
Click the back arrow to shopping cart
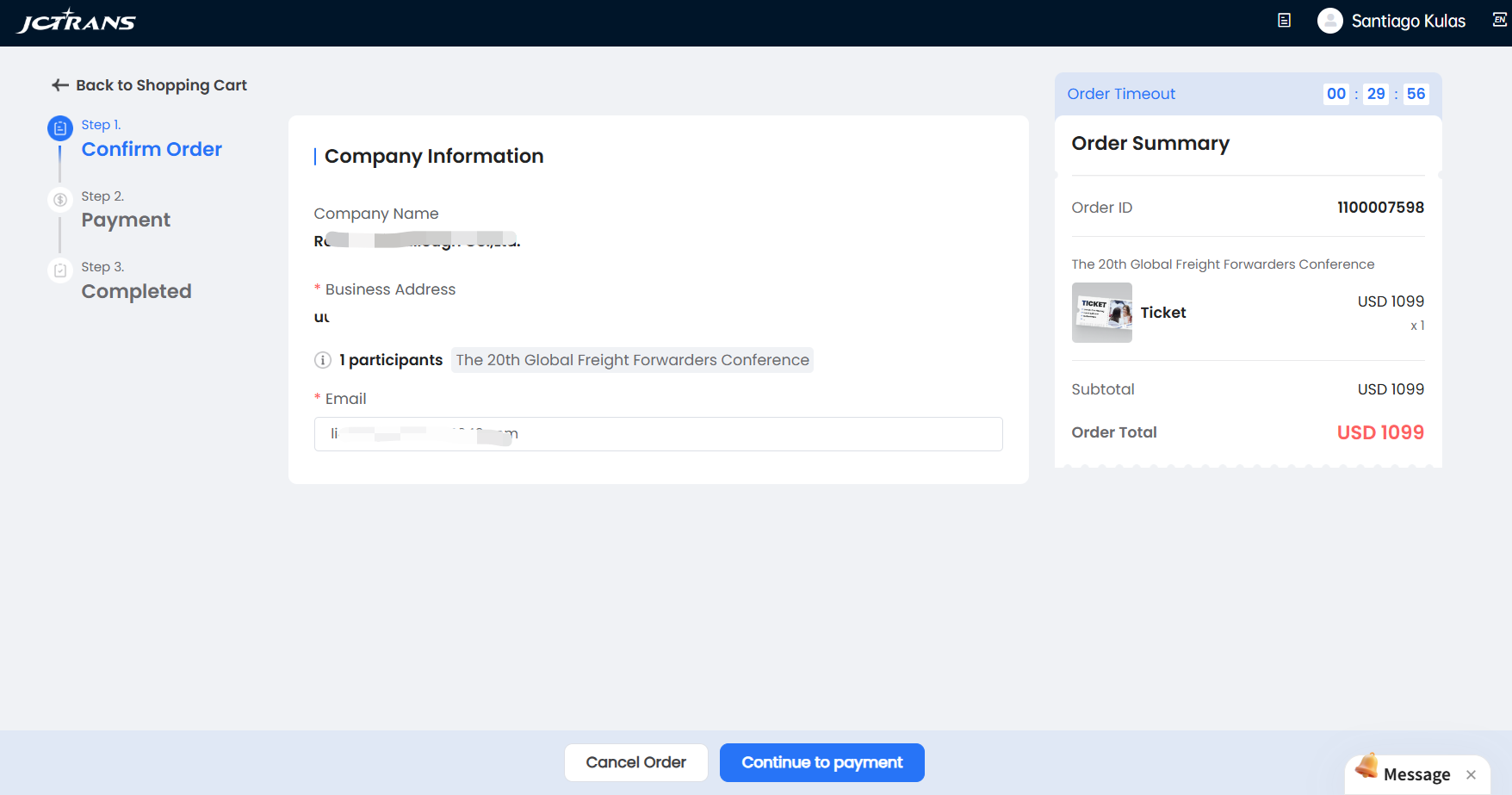pos(59,85)
